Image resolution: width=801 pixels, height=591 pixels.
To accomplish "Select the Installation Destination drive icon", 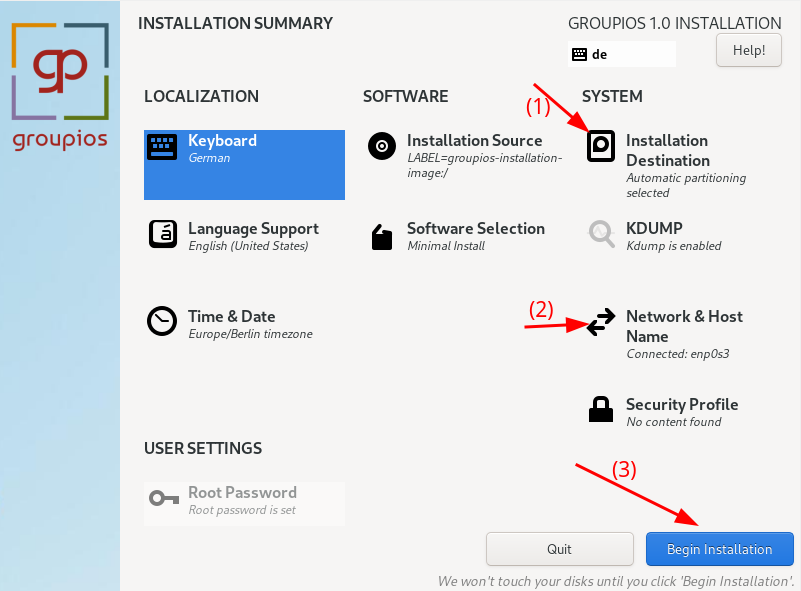I will (x=601, y=146).
